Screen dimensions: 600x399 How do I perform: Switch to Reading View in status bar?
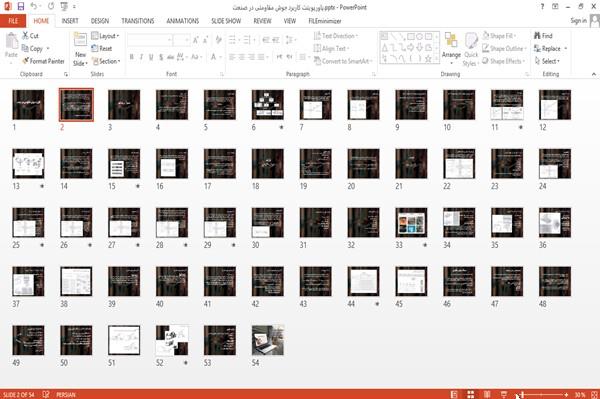(x=487, y=394)
